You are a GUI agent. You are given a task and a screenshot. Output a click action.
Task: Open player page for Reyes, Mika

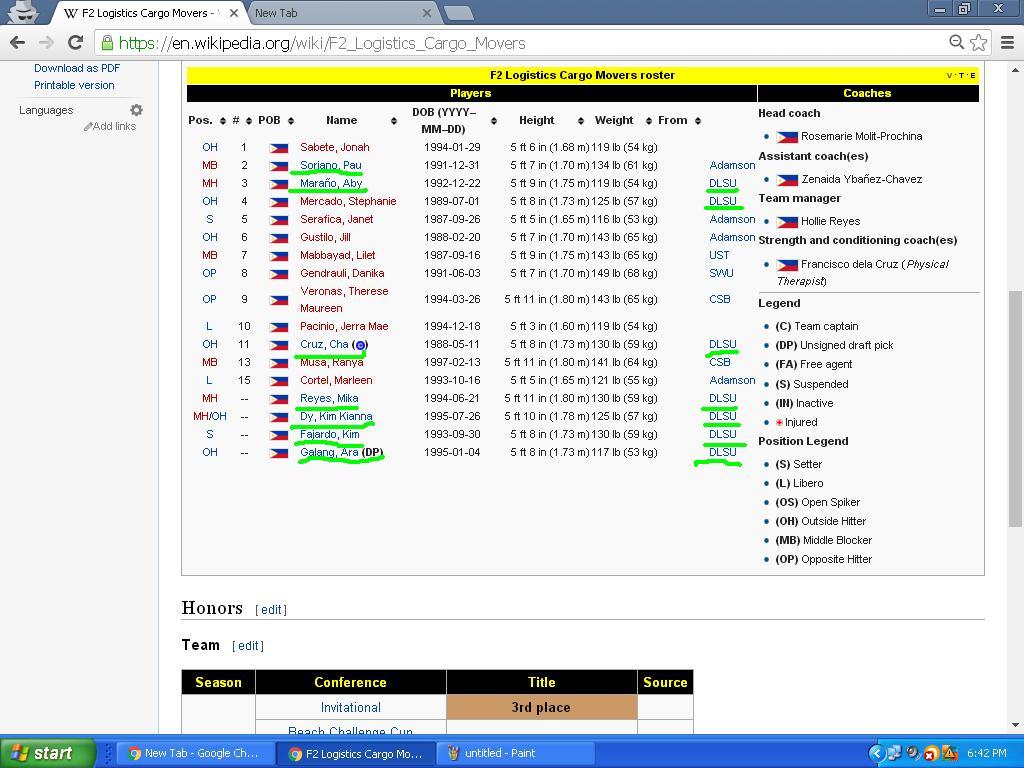329,398
